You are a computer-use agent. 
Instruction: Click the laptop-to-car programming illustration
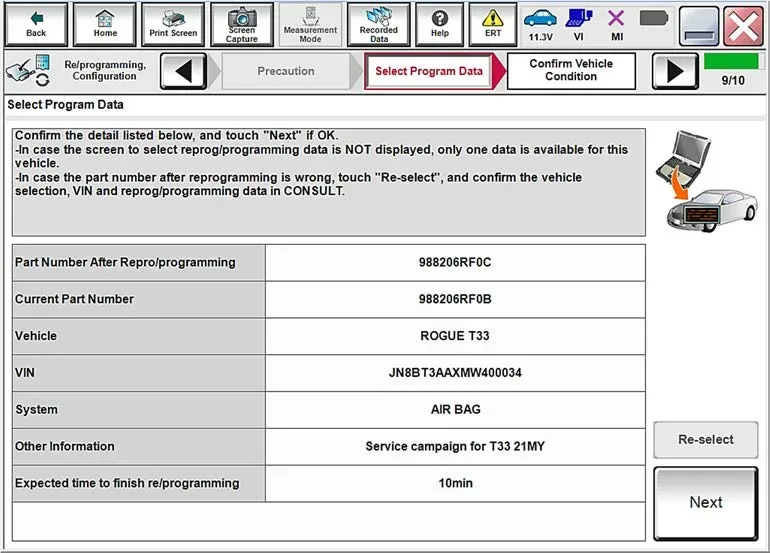pos(706,182)
